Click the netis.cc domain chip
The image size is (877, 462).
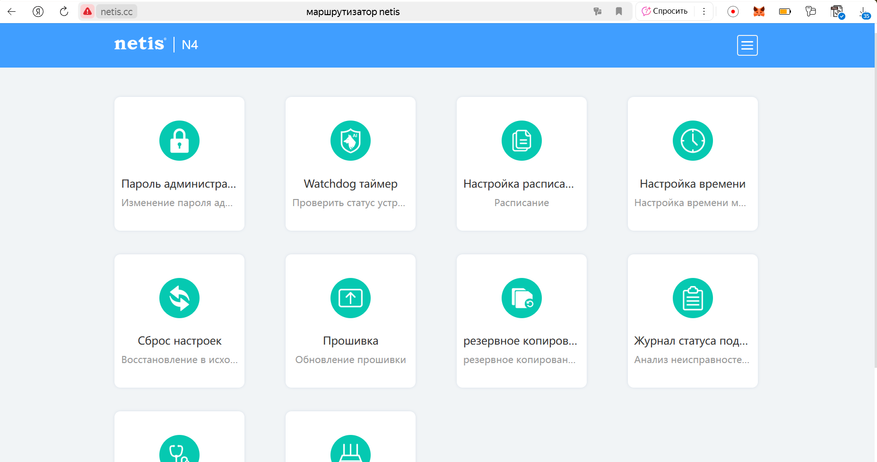pyautogui.click(x=116, y=11)
